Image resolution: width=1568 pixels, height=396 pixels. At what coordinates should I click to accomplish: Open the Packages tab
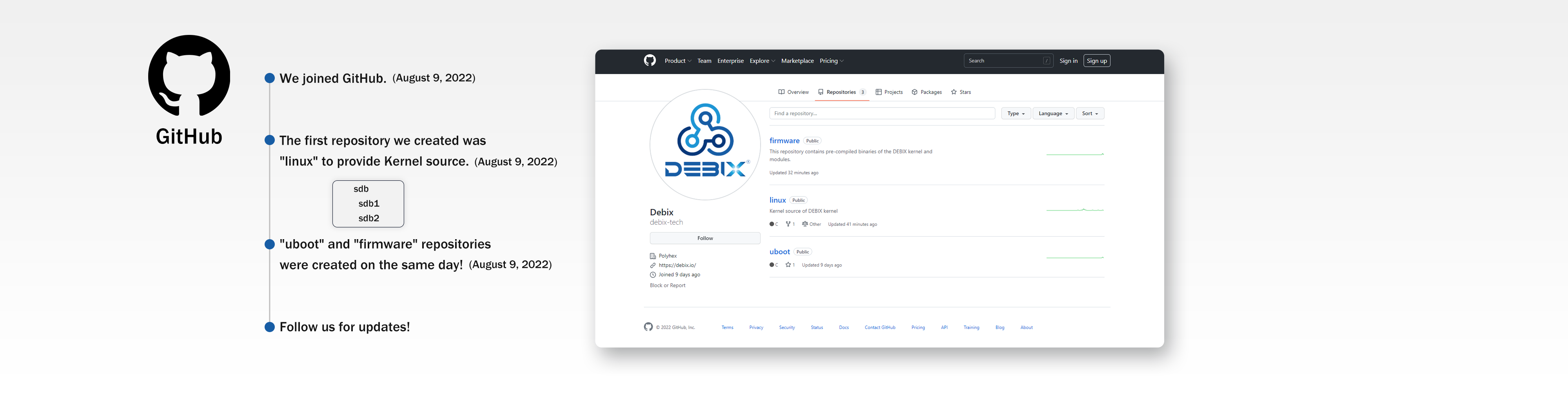tap(926, 92)
